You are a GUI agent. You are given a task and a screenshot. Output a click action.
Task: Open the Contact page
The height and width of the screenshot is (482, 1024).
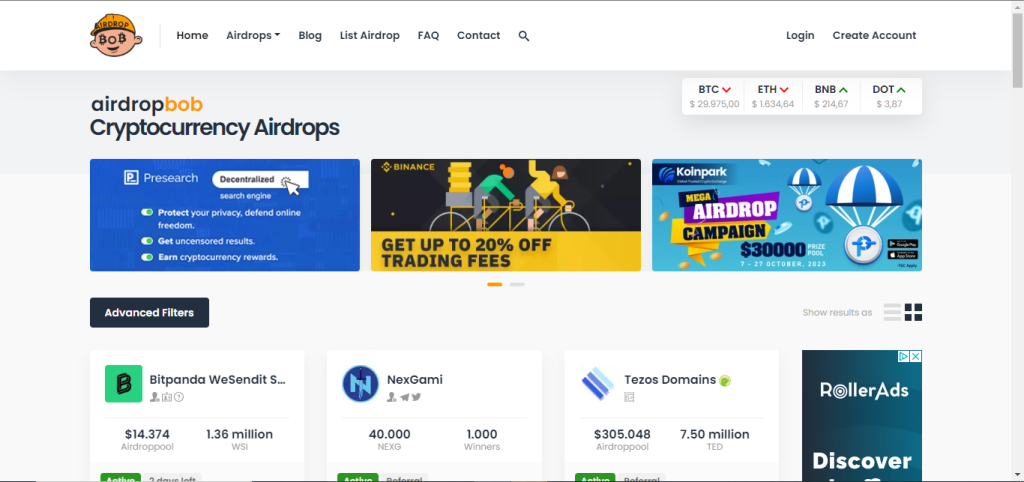[479, 36]
